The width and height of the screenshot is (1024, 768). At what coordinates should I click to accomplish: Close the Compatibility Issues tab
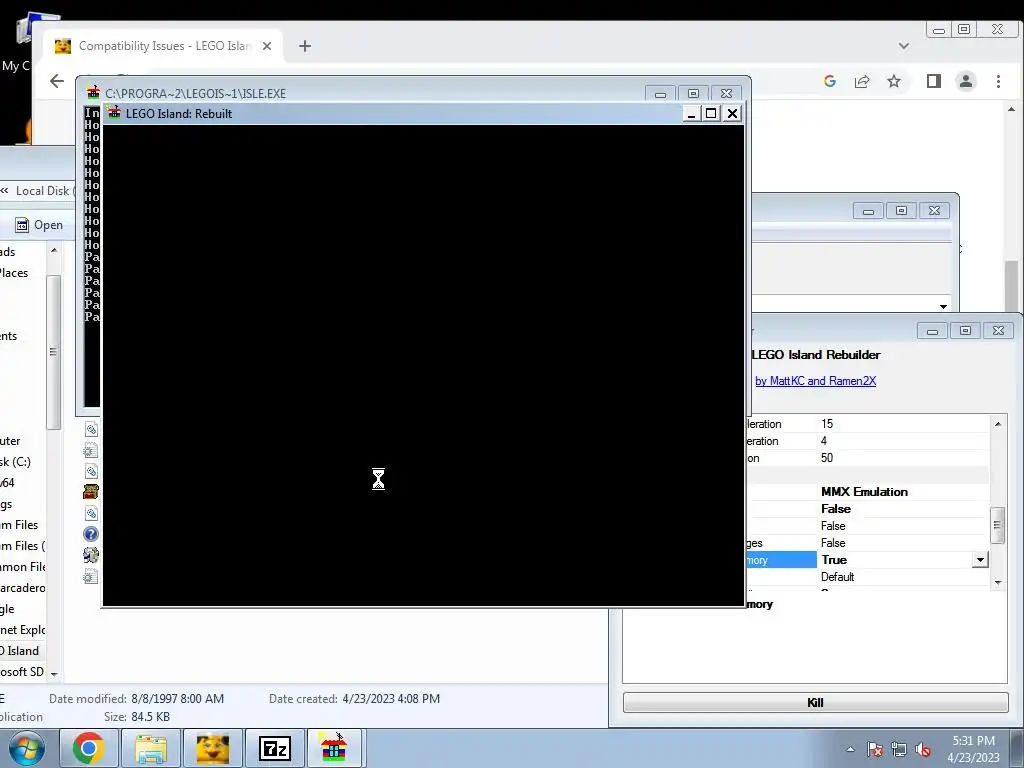(266, 46)
